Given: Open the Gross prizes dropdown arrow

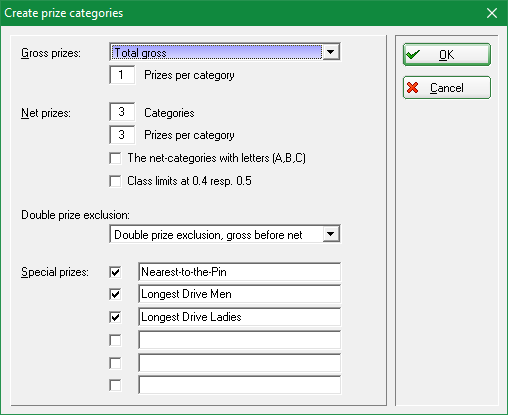Looking at the screenshot, I should click(331, 52).
